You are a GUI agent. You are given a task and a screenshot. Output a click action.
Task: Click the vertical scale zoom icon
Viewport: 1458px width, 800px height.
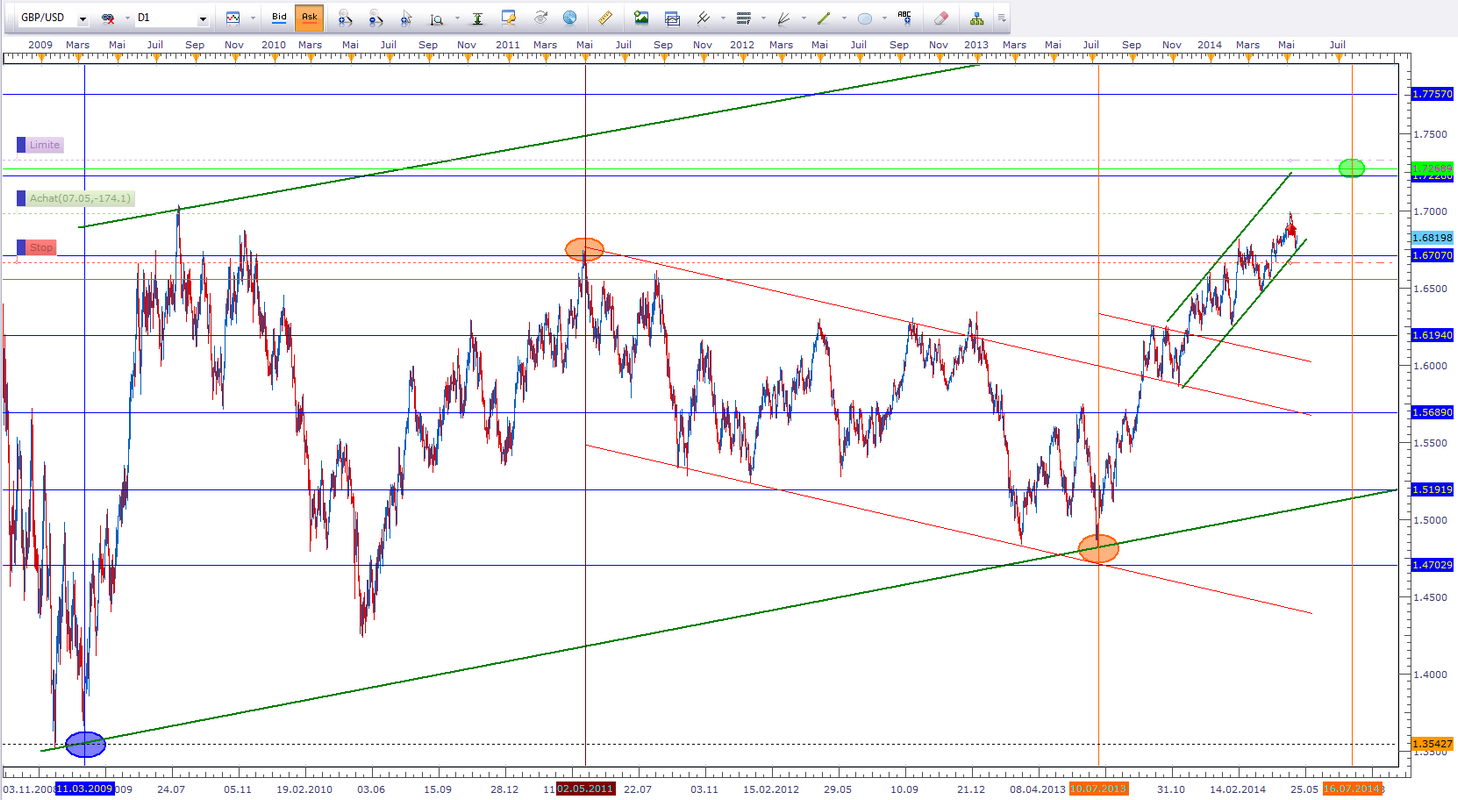436,18
